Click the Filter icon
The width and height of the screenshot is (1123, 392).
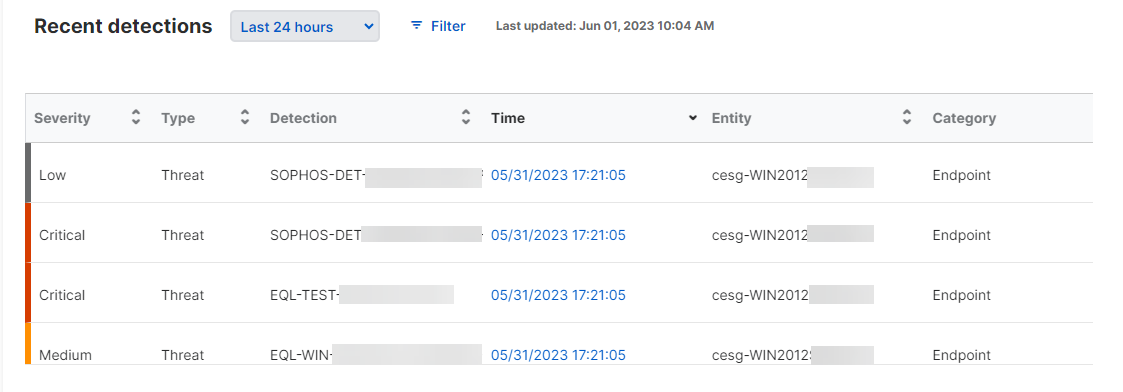(416, 26)
